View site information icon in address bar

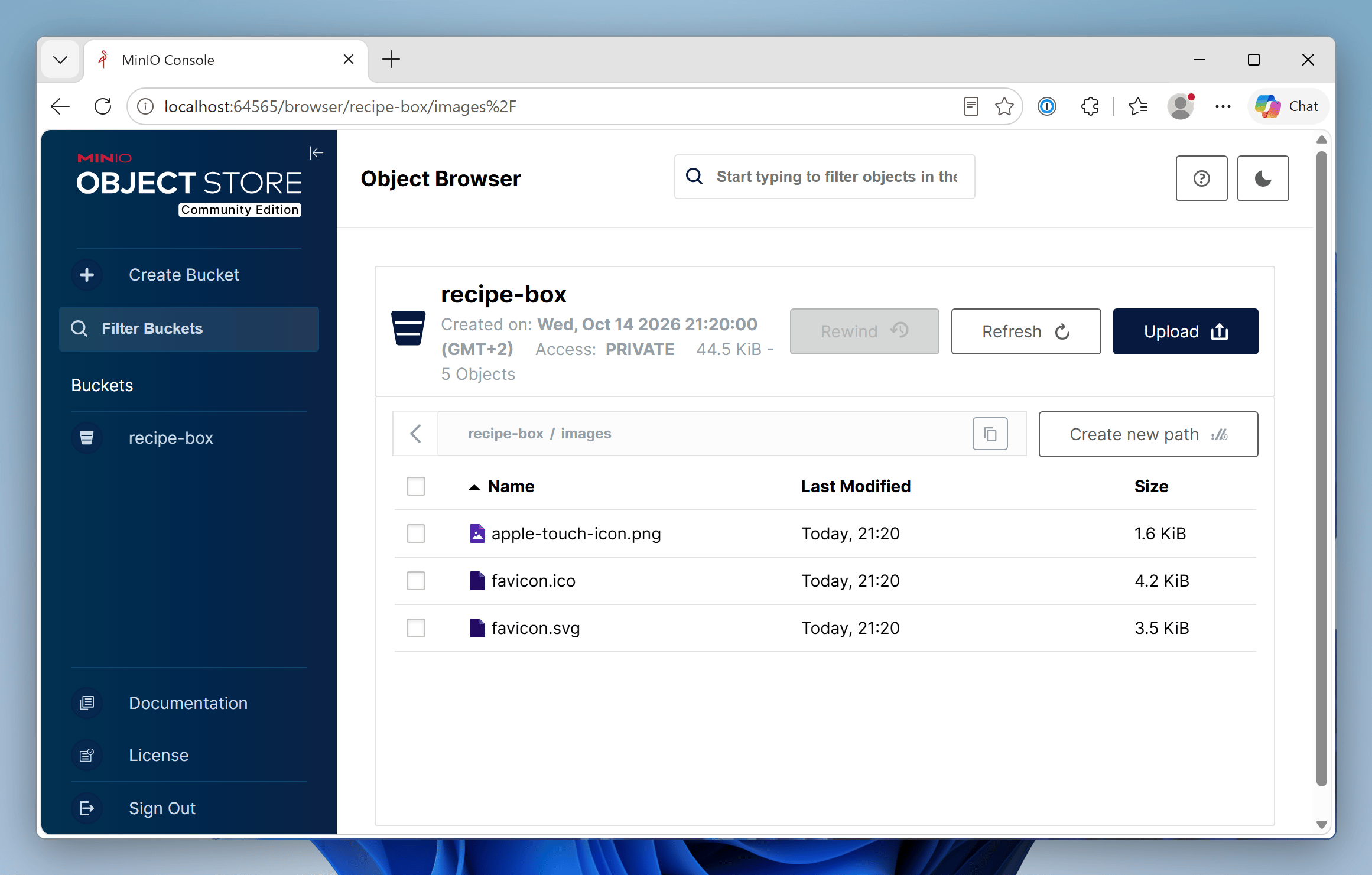[145, 106]
